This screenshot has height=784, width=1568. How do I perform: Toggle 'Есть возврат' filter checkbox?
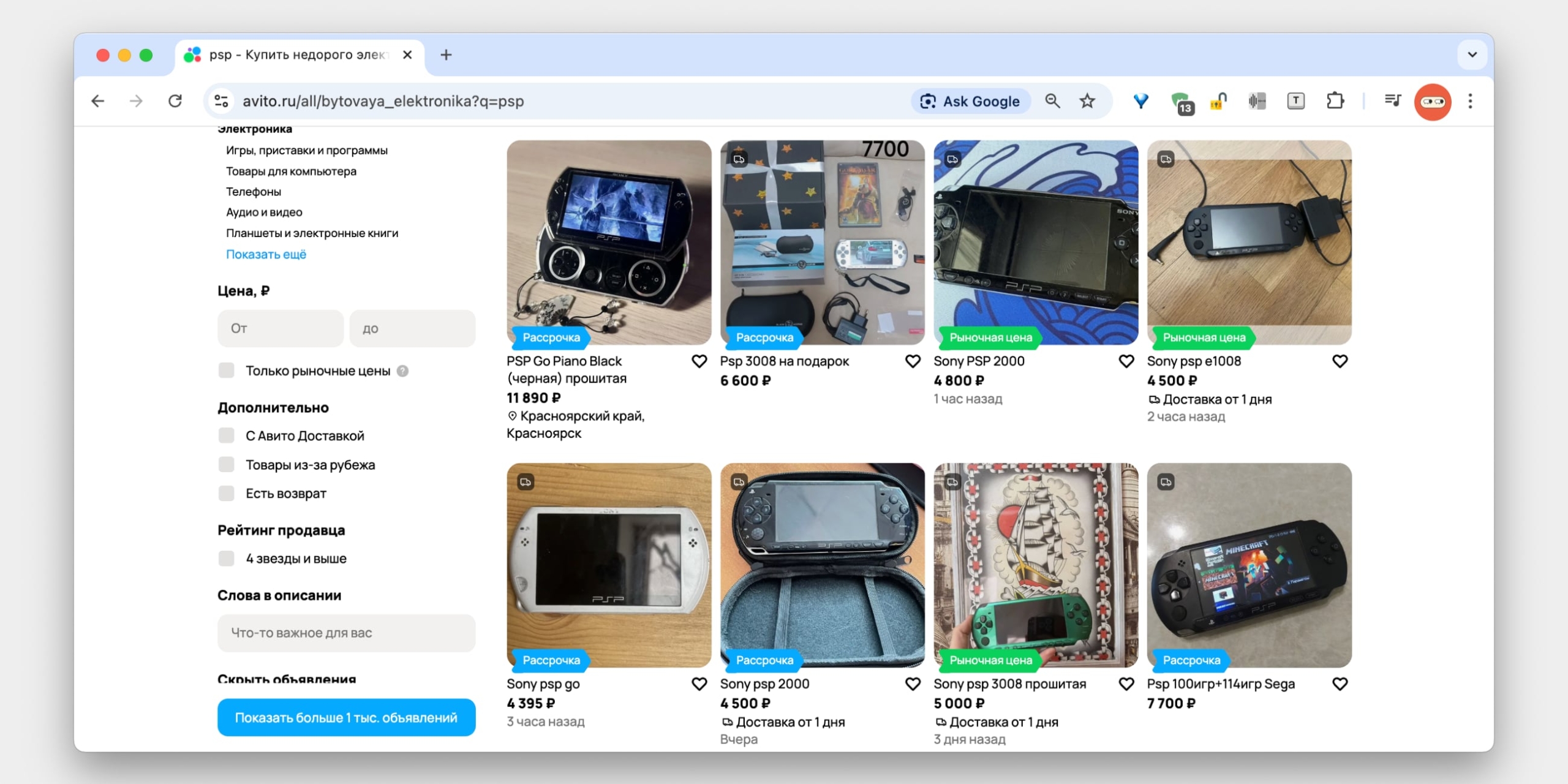(227, 494)
